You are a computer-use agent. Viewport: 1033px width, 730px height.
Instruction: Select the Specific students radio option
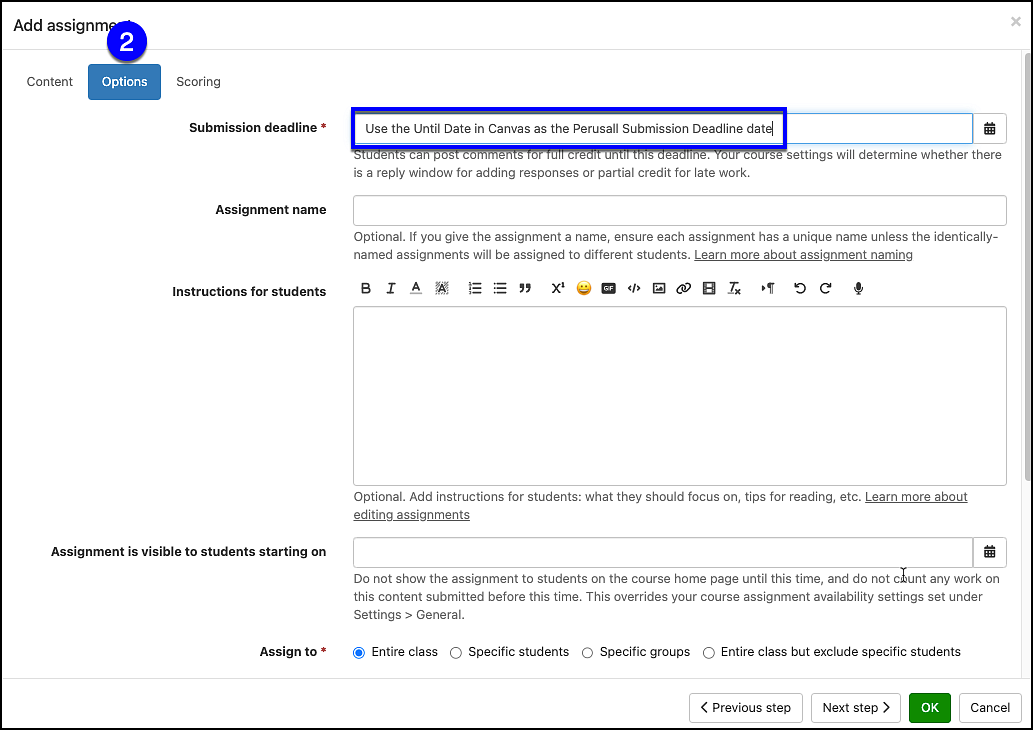coord(456,653)
